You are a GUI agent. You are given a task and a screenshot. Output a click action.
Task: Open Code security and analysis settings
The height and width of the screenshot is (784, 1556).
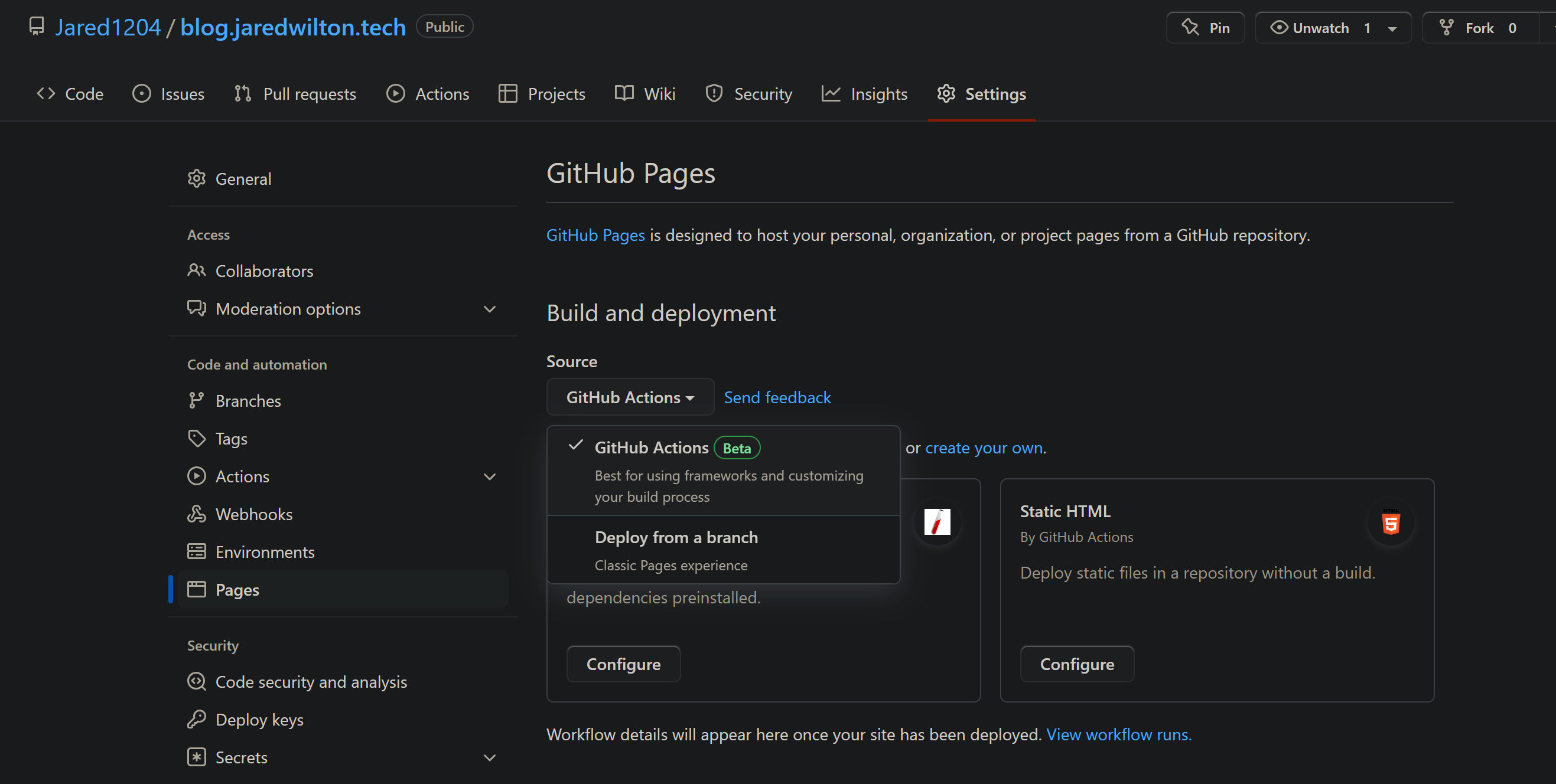[x=311, y=682]
